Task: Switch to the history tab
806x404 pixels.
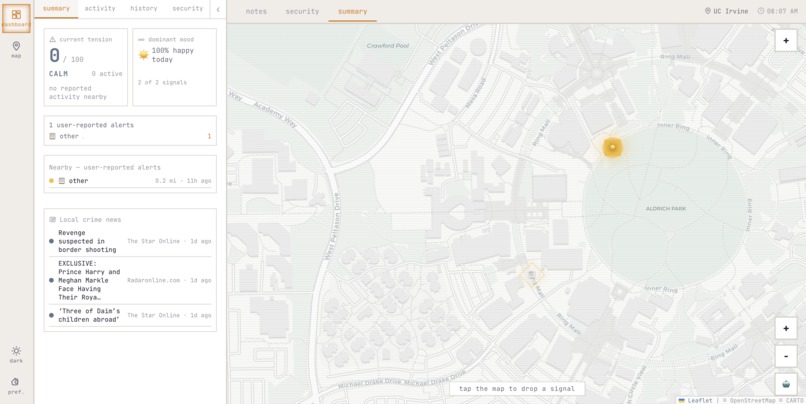Action: [x=144, y=9]
